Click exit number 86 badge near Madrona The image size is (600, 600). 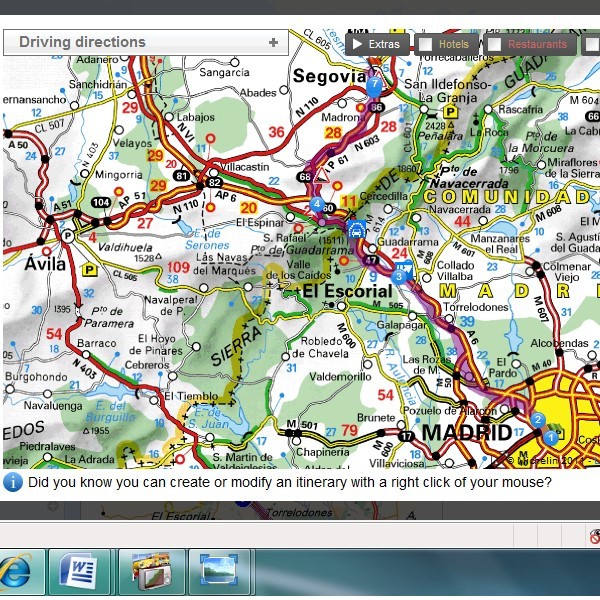pyautogui.click(x=377, y=108)
